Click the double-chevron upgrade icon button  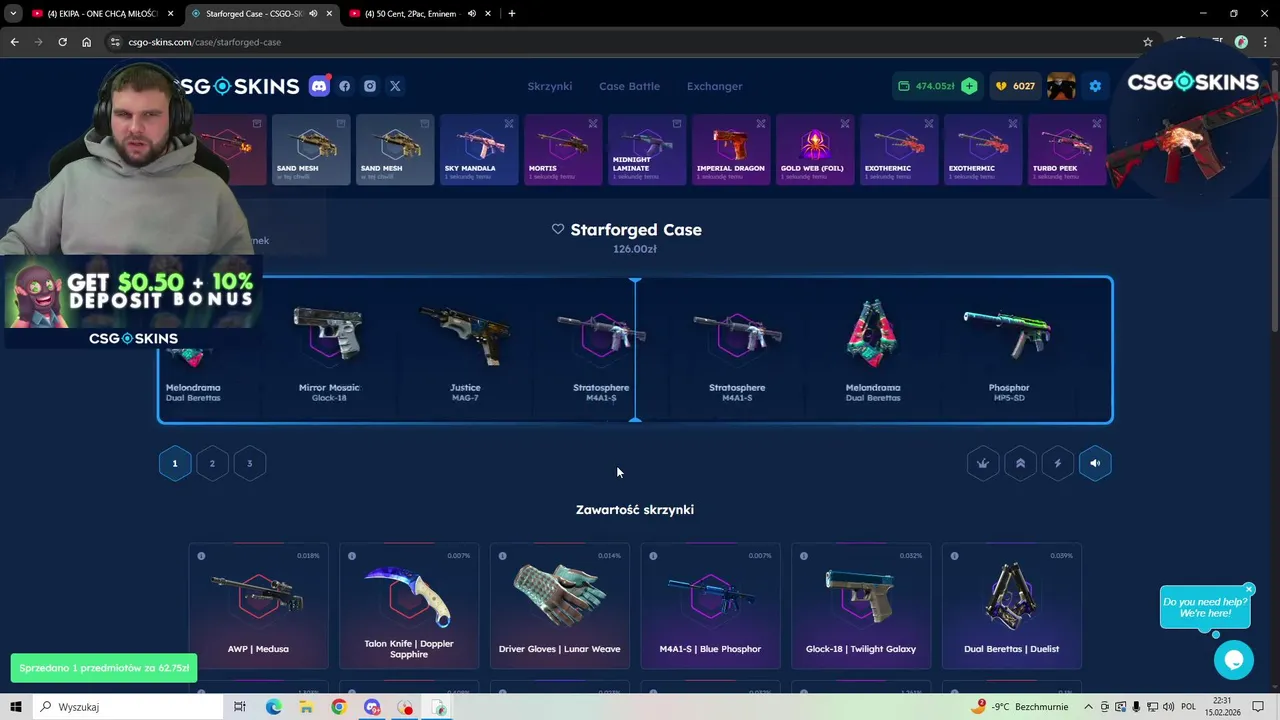[x=1020, y=463]
